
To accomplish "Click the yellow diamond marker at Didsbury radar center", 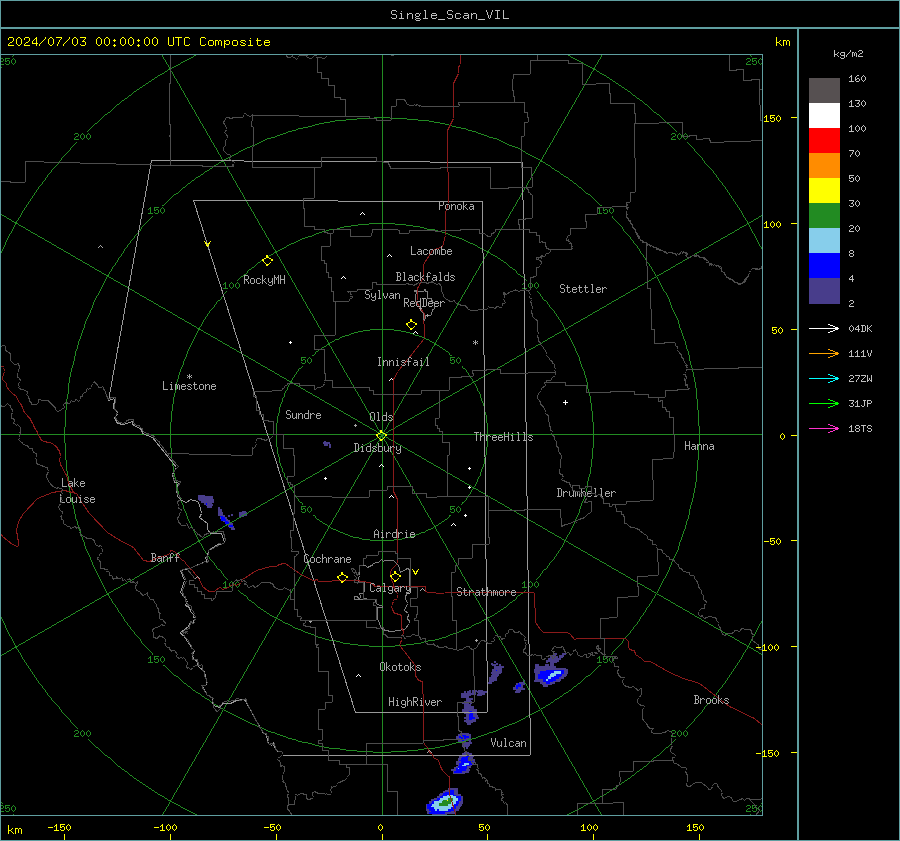I will [x=382, y=436].
